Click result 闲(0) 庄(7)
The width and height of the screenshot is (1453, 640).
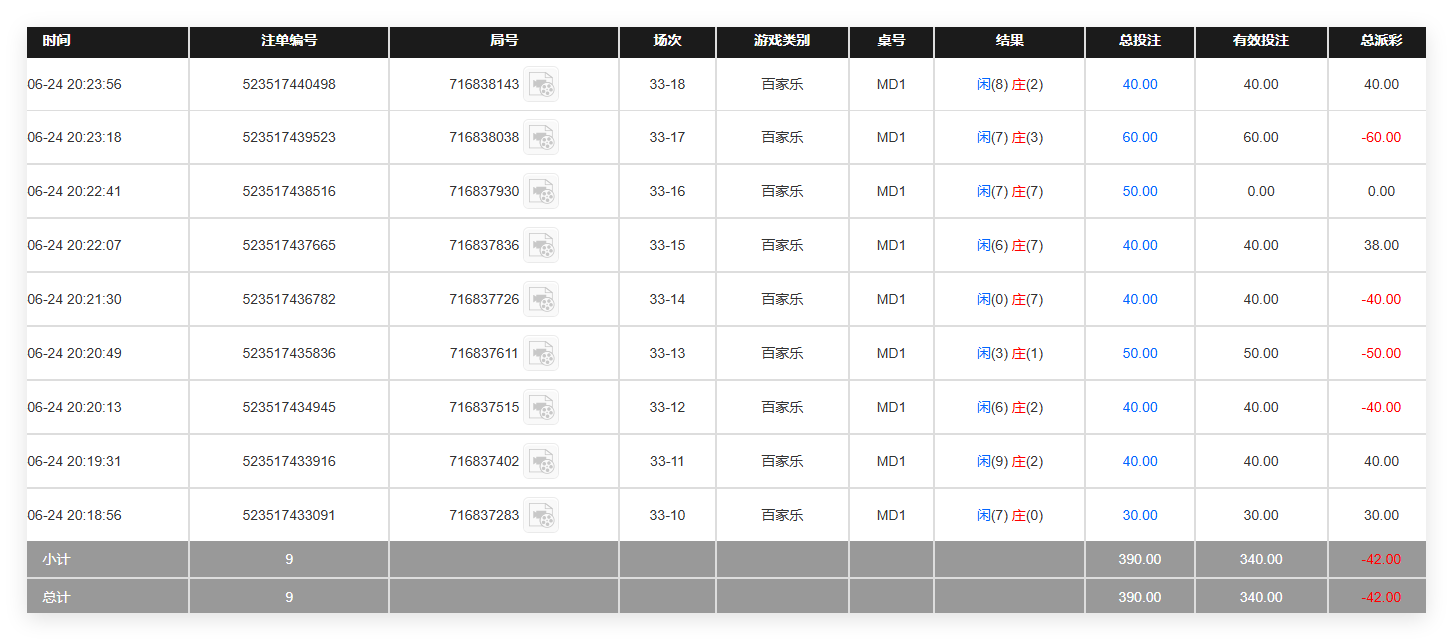pyautogui.click(x=1010, y=299)
